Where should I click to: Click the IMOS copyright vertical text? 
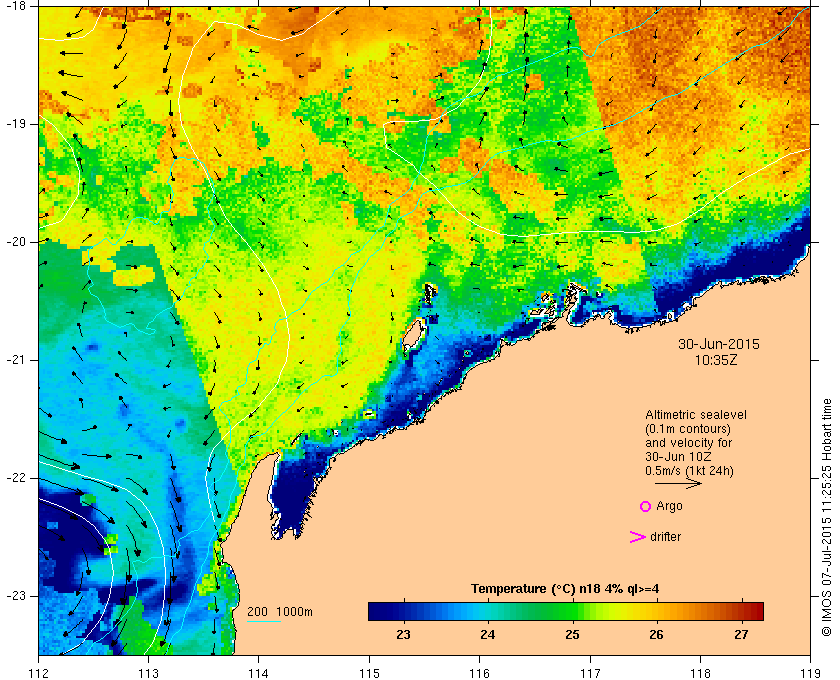tap(827, 518)
